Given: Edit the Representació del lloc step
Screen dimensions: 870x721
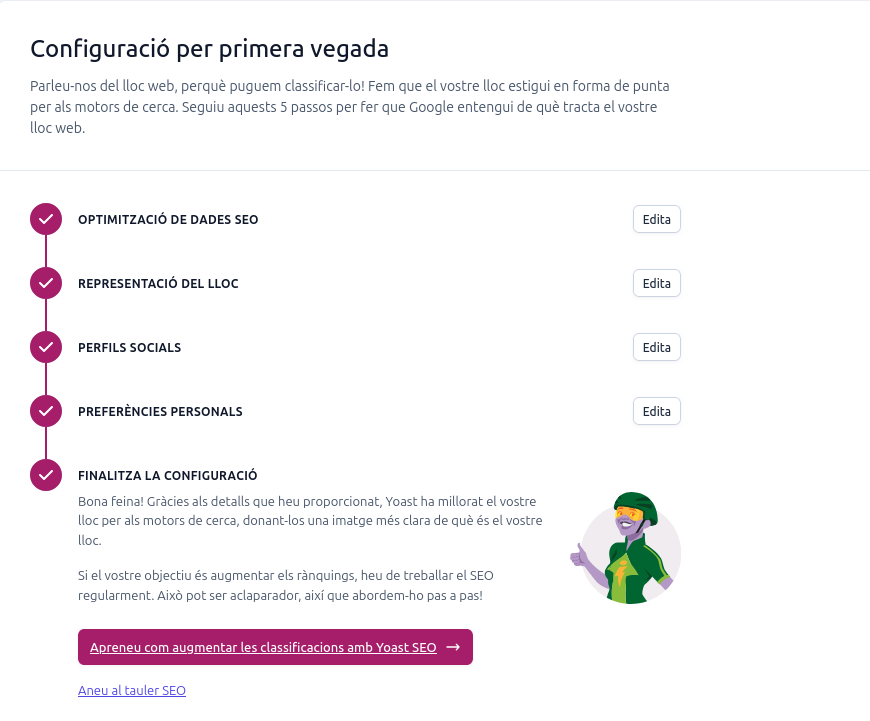Looking at the screenshot, I should (x=656, y=283).
